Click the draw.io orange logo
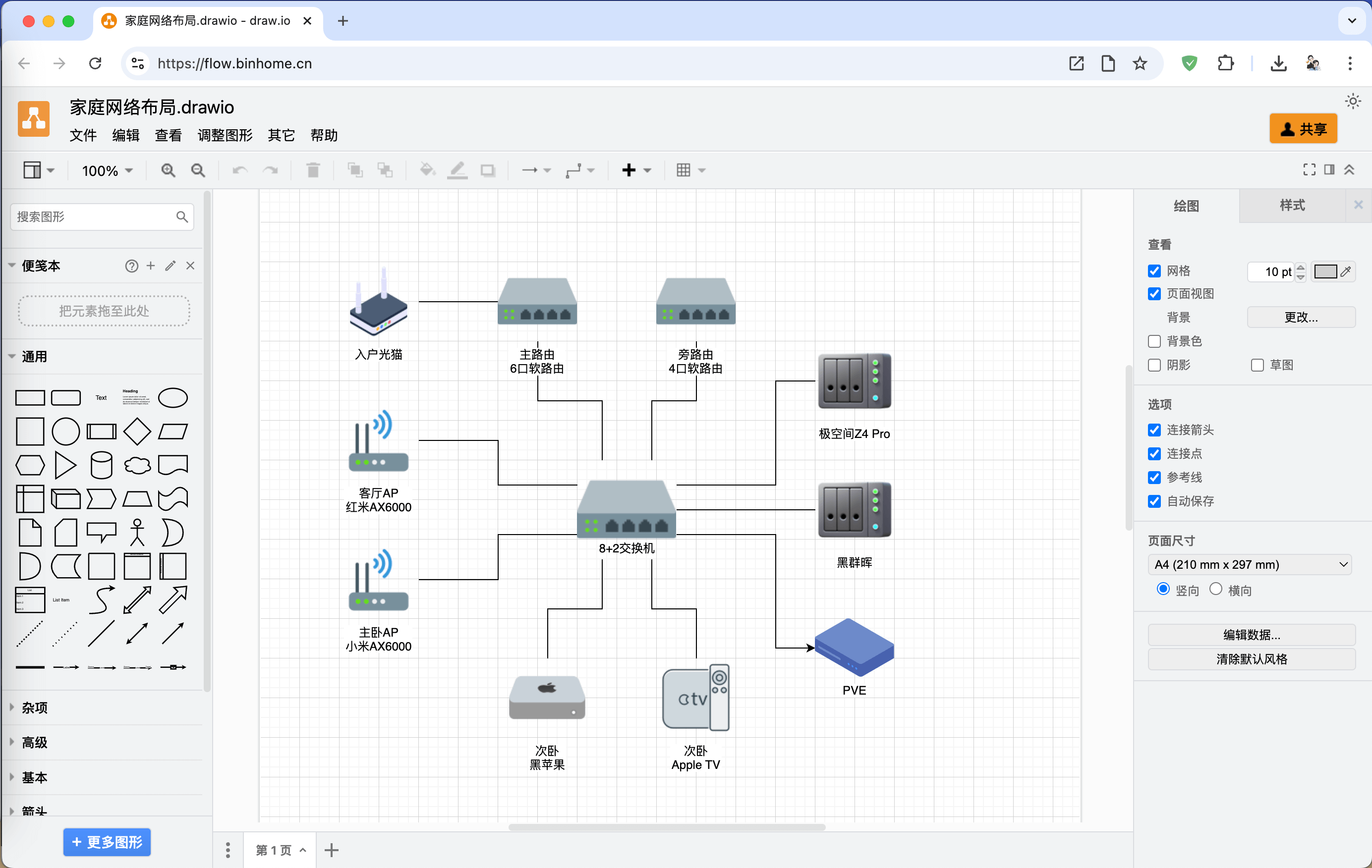 (x=34, y=119)
